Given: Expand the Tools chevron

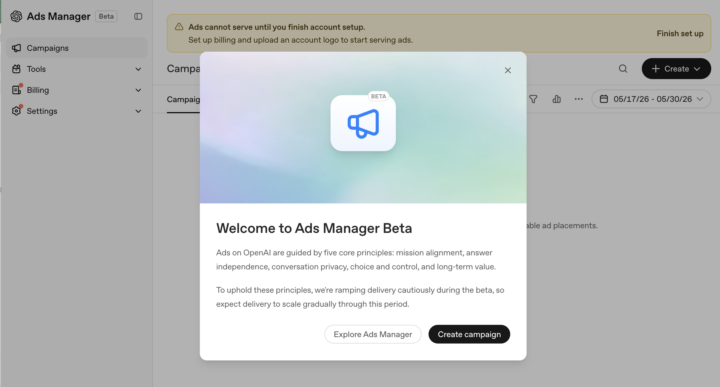Looking at the screenshot, I should (x=138, y=69).
